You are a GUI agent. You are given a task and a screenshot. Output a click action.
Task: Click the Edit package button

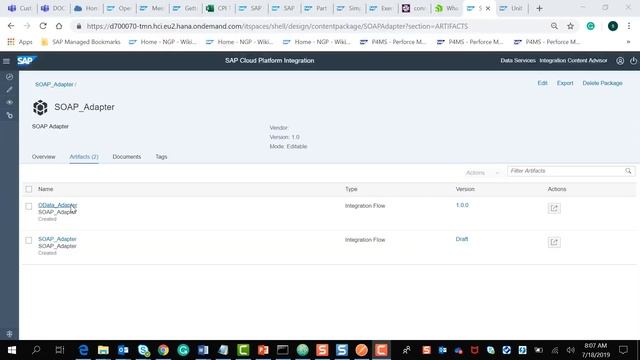tap(542, 83)
